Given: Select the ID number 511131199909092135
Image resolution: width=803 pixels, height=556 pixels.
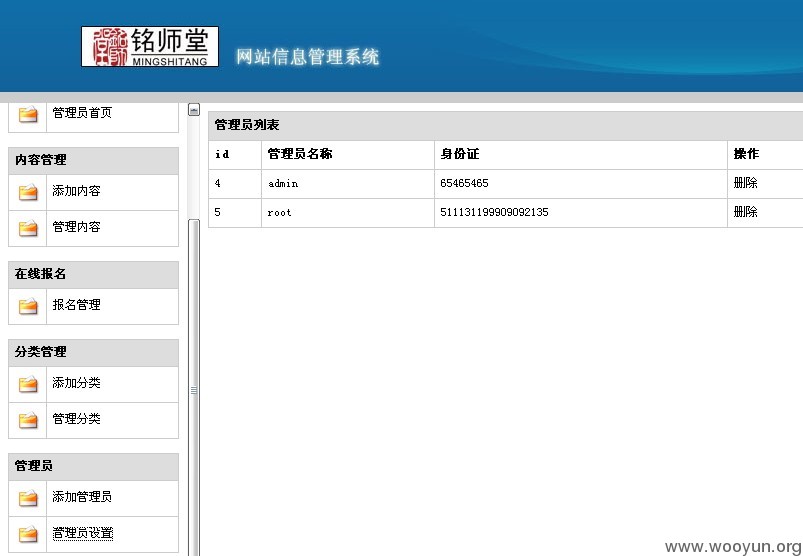Looking at the screenshot, I should (x=494, y=212).
